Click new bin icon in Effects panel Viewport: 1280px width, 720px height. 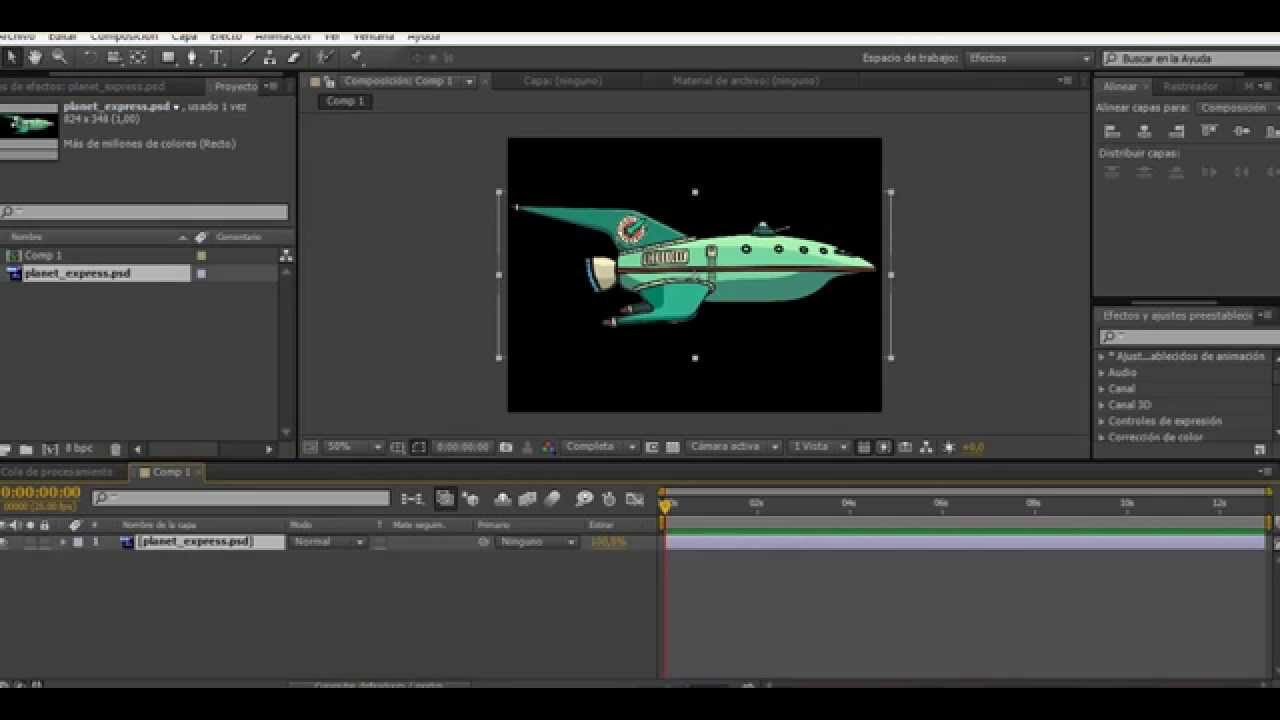point(1259,449)
